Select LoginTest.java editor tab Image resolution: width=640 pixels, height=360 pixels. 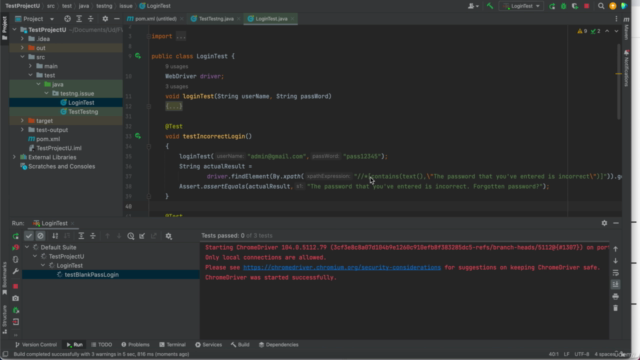(x=271, y=19)
